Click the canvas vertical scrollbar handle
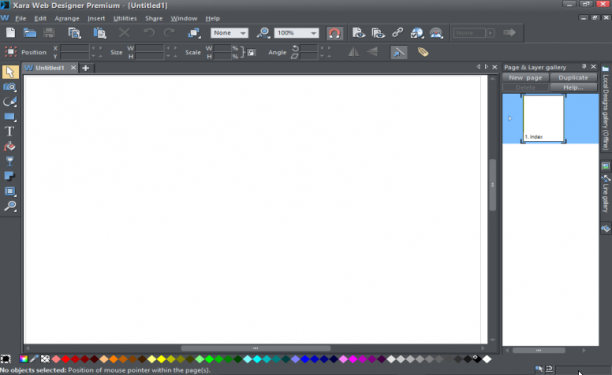 click(493, 185)
